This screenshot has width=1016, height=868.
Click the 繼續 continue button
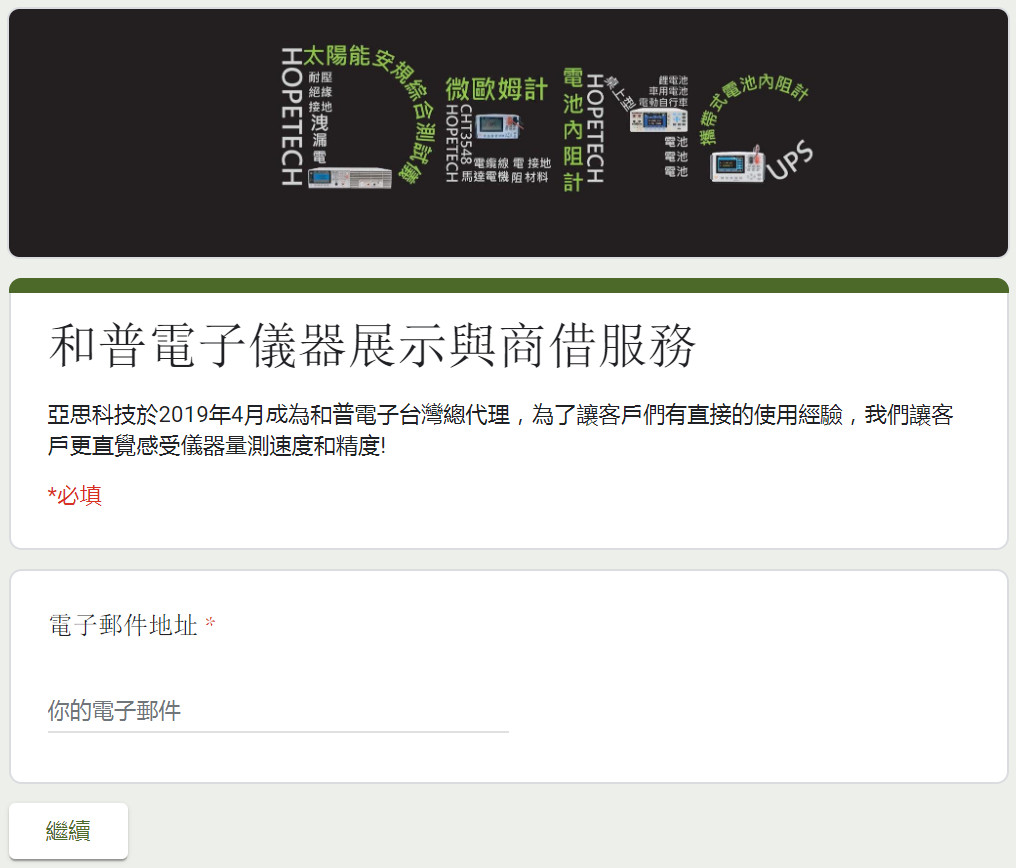pos(68,830)
